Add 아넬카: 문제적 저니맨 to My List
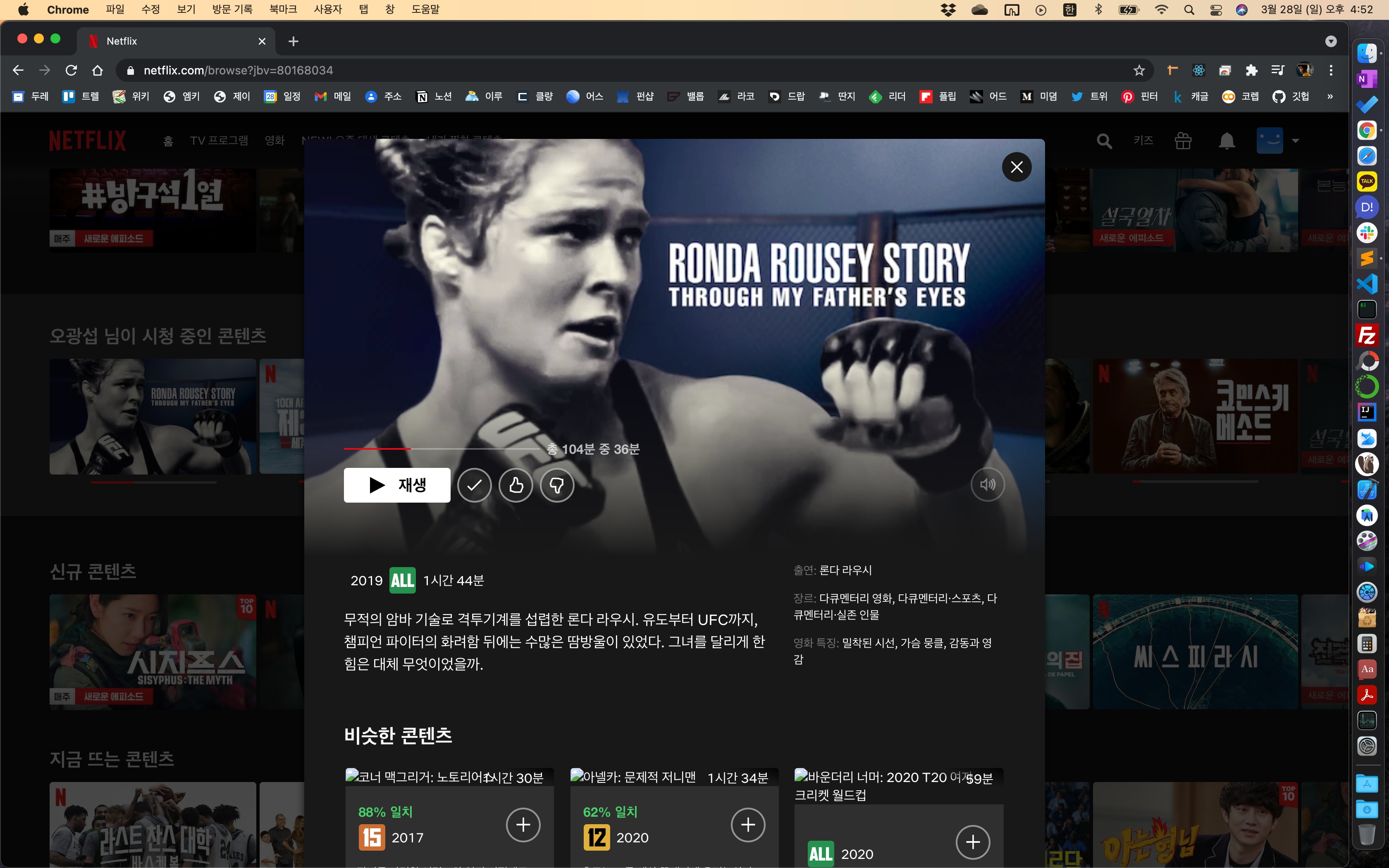 [748, 825]
